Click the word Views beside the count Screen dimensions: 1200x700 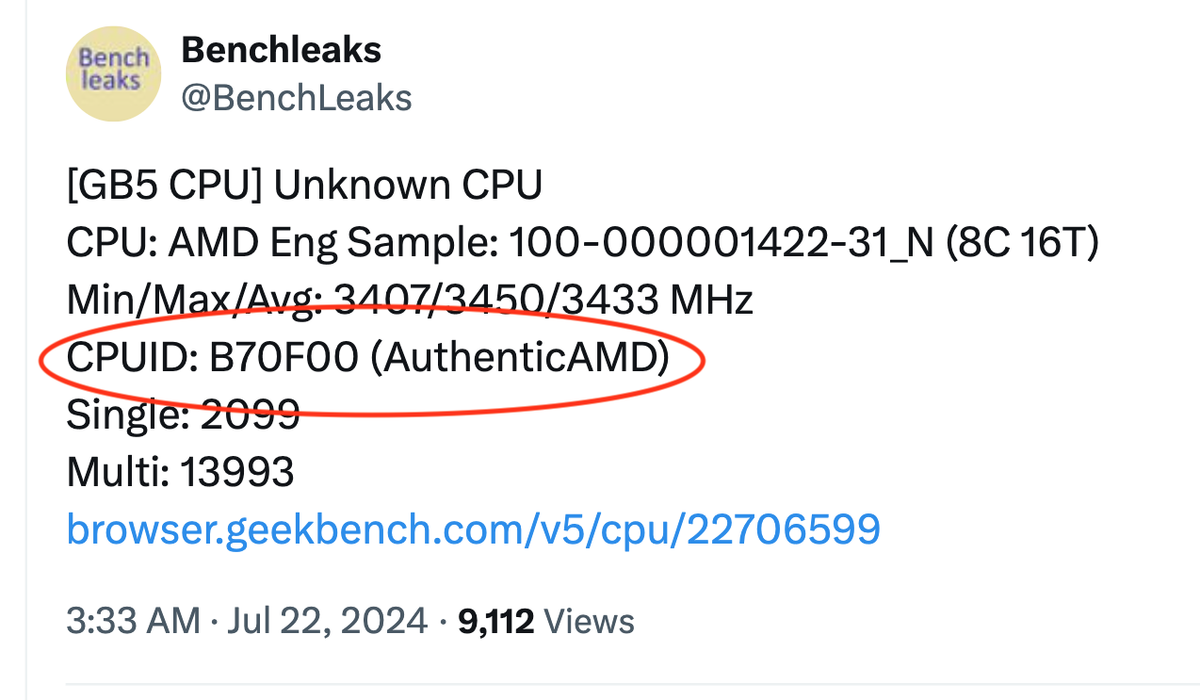(590, 621)
